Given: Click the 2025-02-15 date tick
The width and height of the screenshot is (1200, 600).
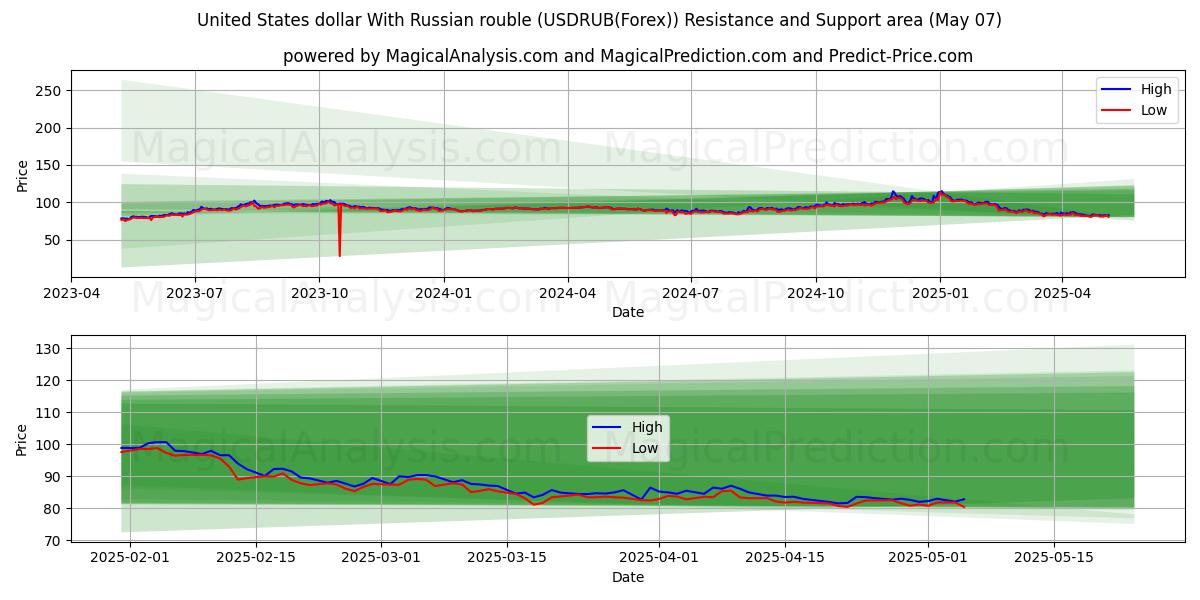Looking at the screenshot, I should coord(256,558).
